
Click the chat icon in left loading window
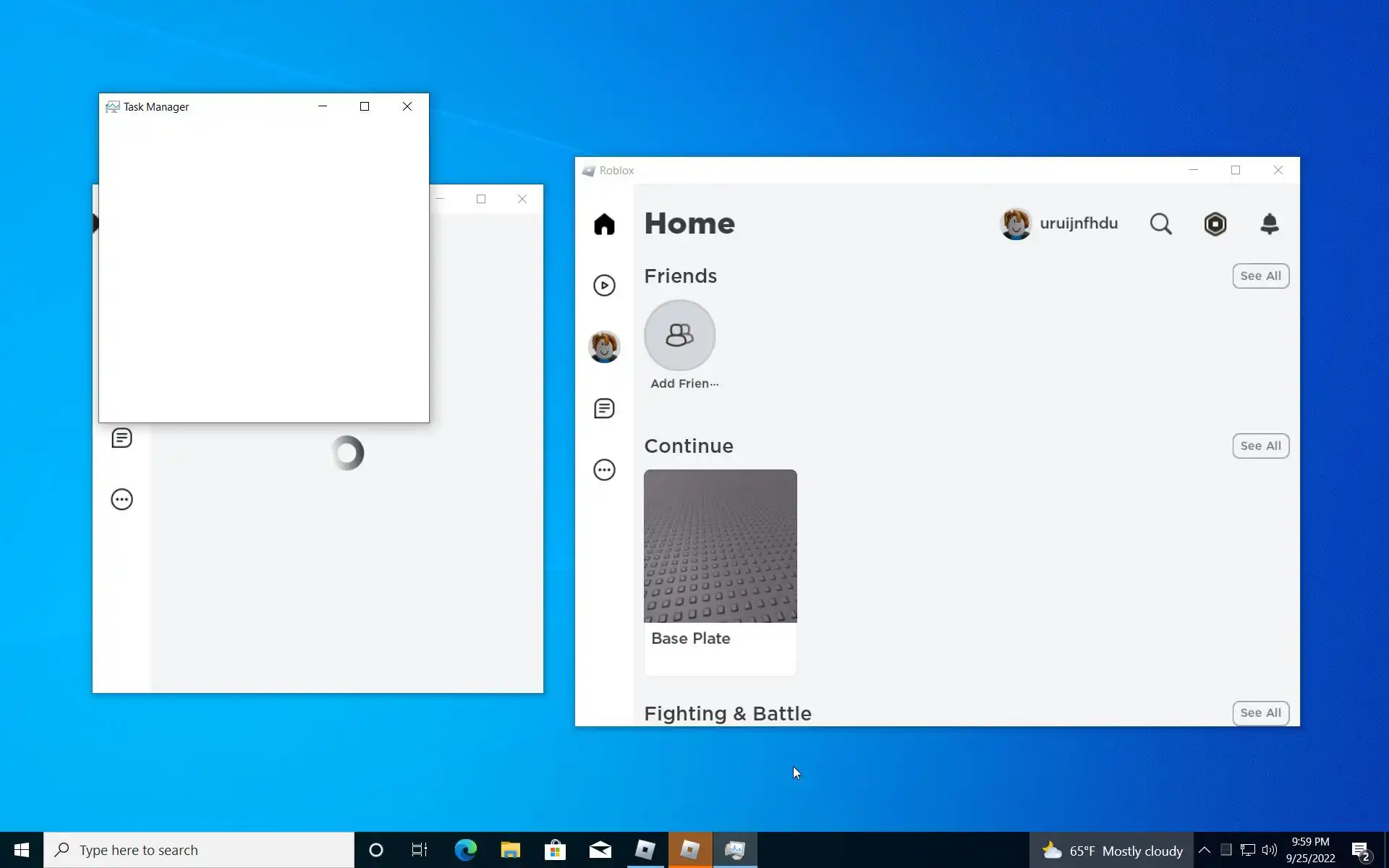click(122, 438)
